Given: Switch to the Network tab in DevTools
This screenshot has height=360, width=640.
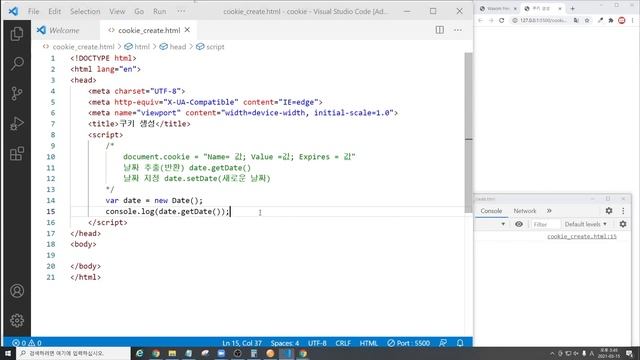Looking at the screenshot, I should [524, 211].
